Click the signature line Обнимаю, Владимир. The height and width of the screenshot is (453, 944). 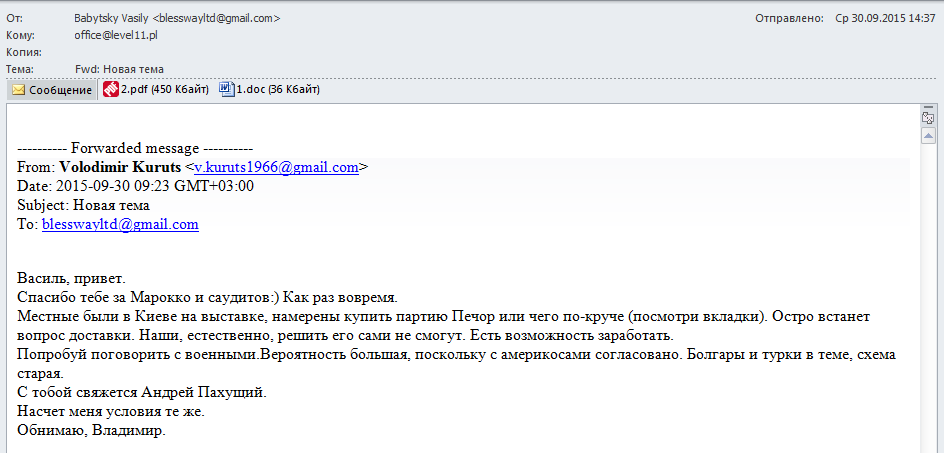pos(92,431)
